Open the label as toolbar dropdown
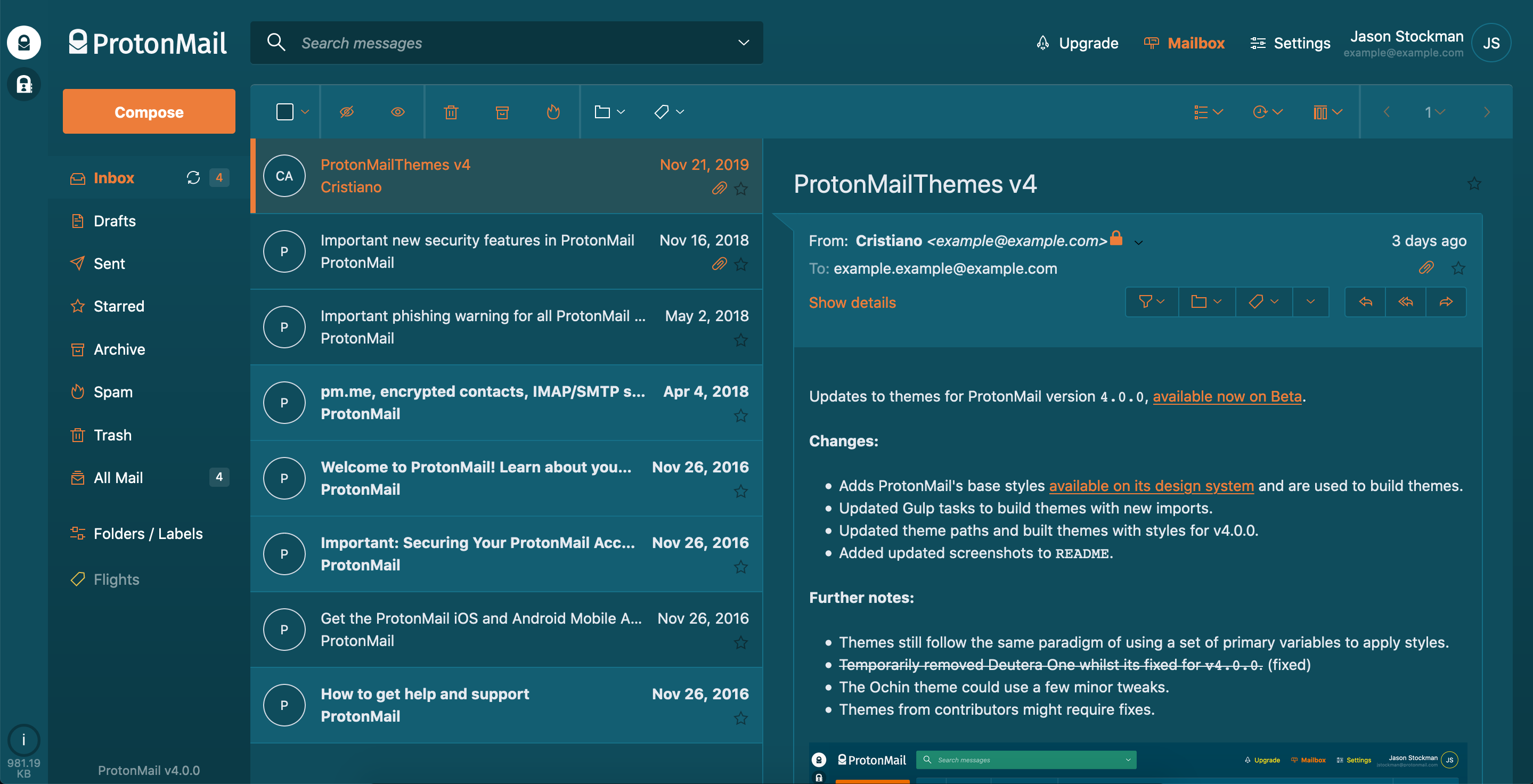 (669, 112)
